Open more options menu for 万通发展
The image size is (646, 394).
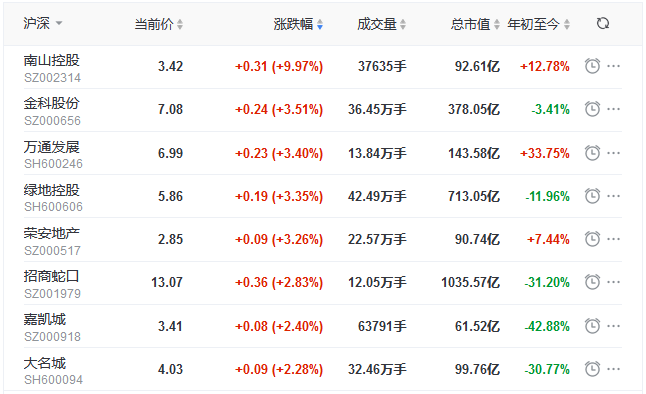click(x=613, y=153)
